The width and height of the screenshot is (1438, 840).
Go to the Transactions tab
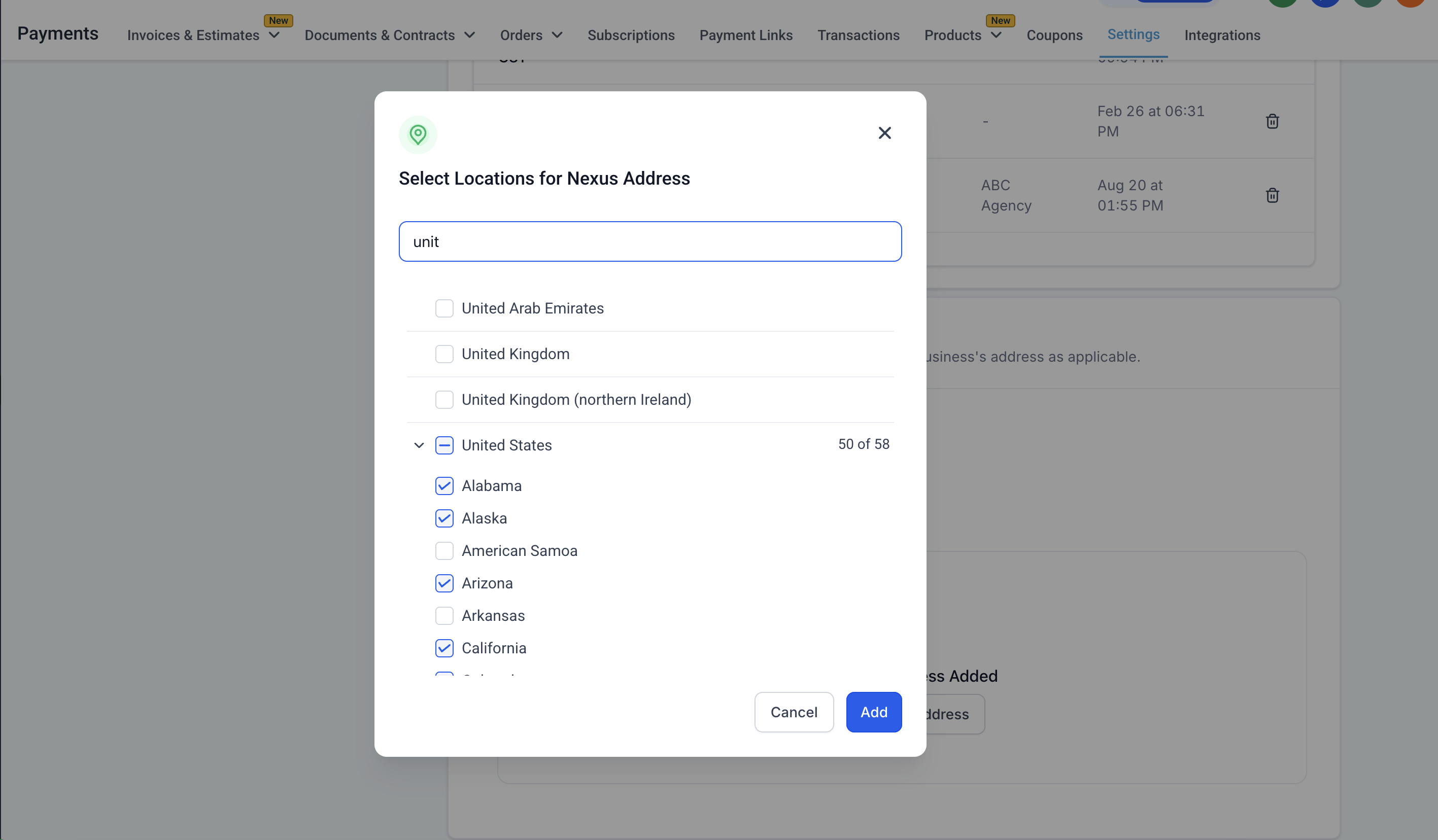(858, 36)
